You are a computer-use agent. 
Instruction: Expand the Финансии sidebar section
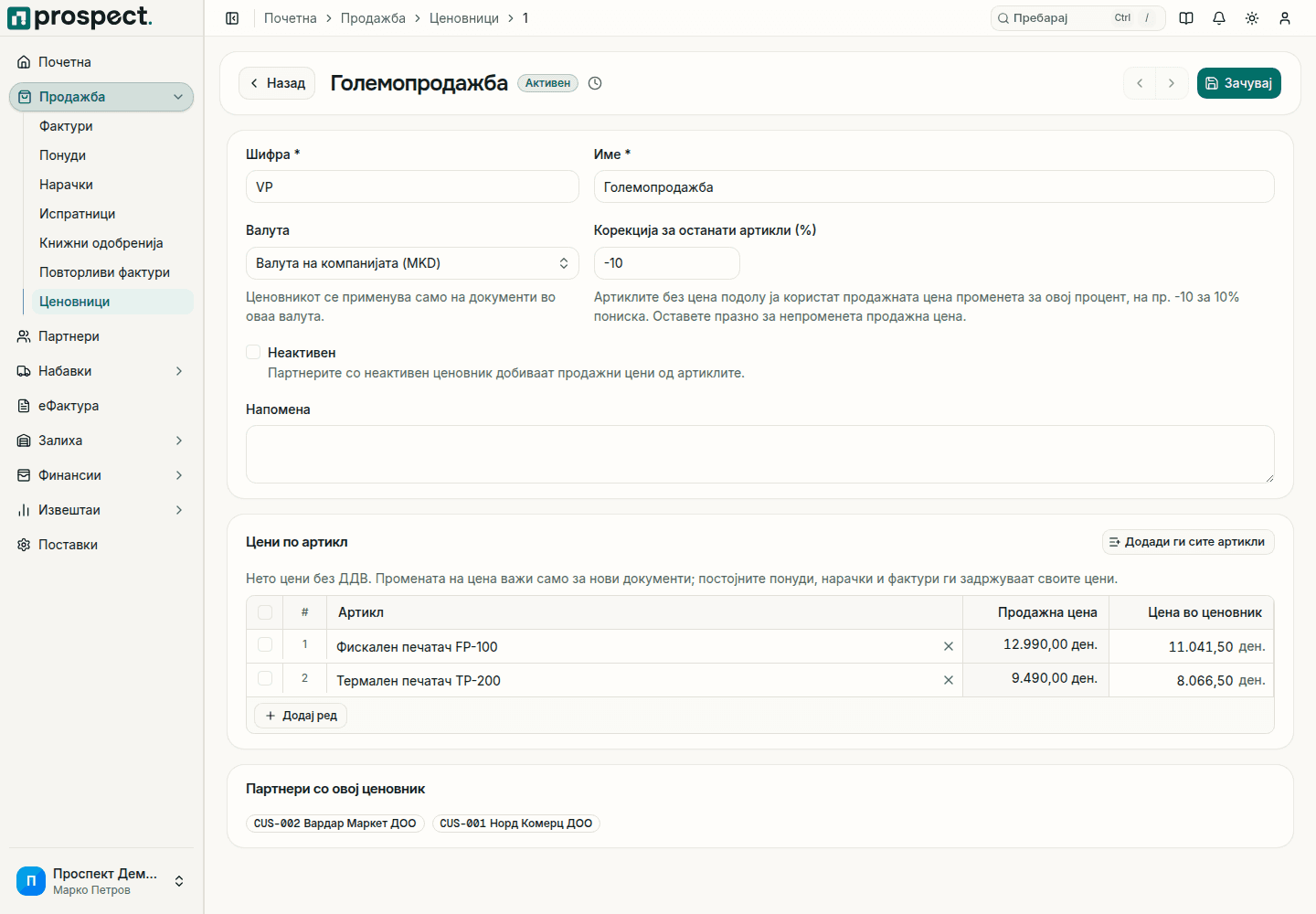pyautogui.click(x=101, y=475)
